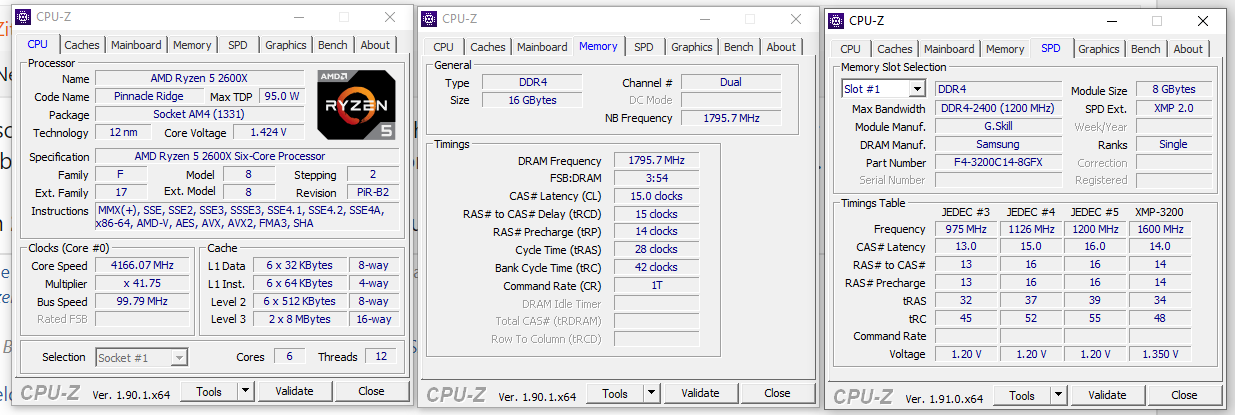This screenshot has width=1235, height=415.
Task: Click the Part Number field F4-3200C14-8GFX
Action: (999, 162)
